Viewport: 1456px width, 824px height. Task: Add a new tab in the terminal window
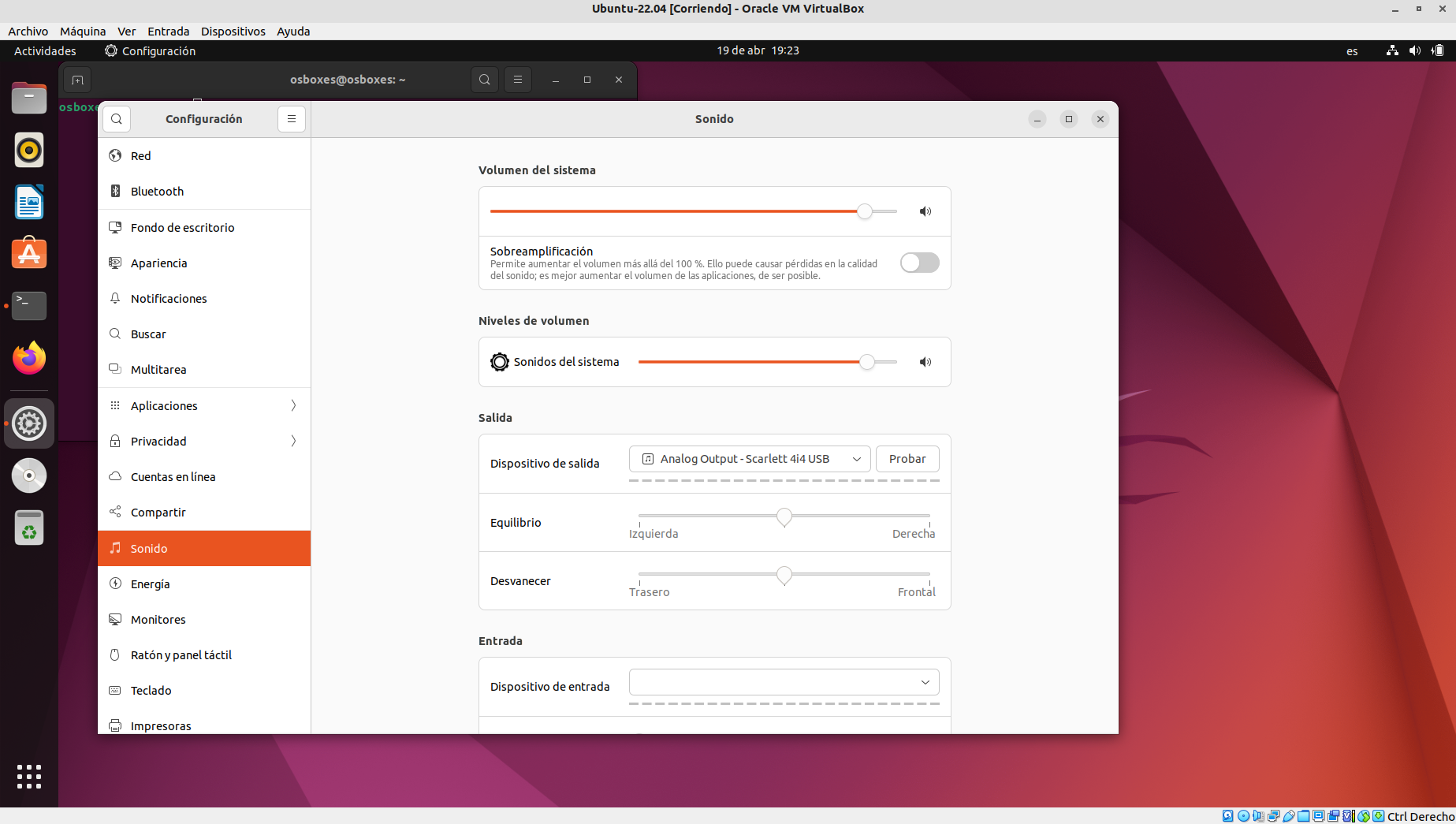[77, 80]
